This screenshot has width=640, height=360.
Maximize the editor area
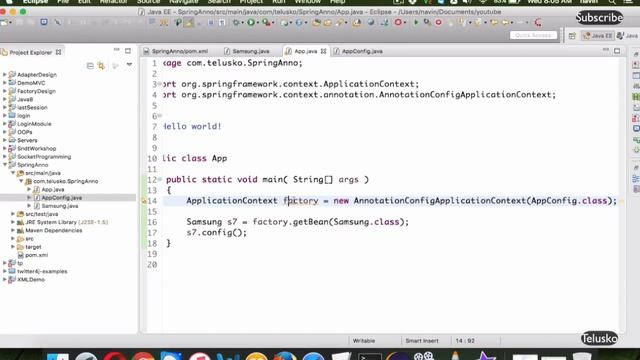click(x=617, y=51)
